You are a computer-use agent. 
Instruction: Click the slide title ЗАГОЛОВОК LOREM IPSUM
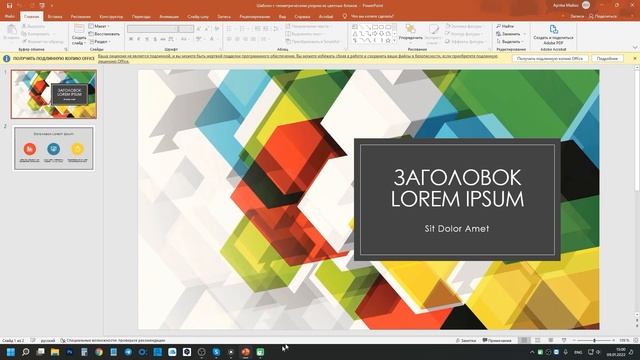pos(457,188)
